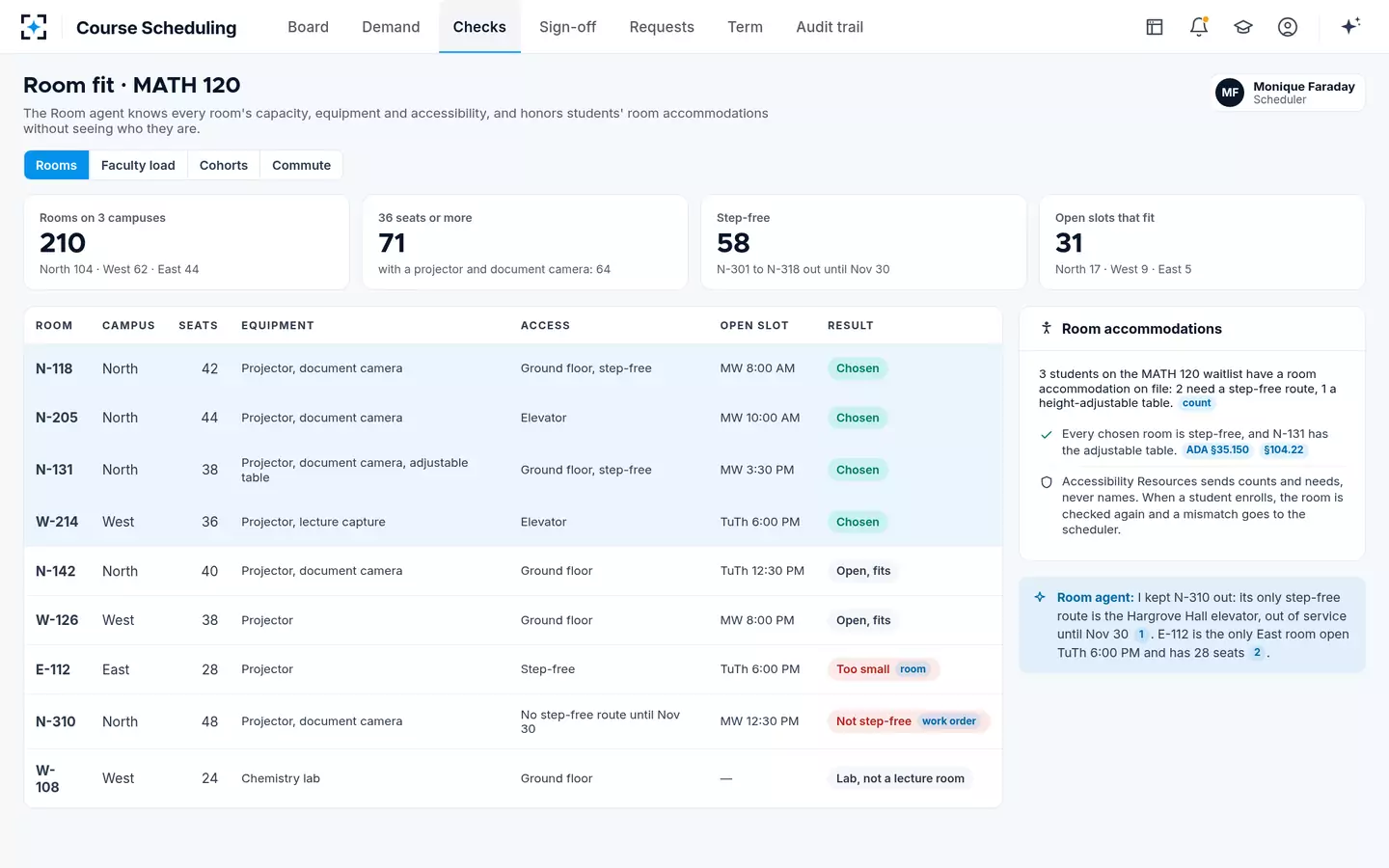Select room N-205 in the table
This screenshot has width=1389, height=868.
[513, 418]
